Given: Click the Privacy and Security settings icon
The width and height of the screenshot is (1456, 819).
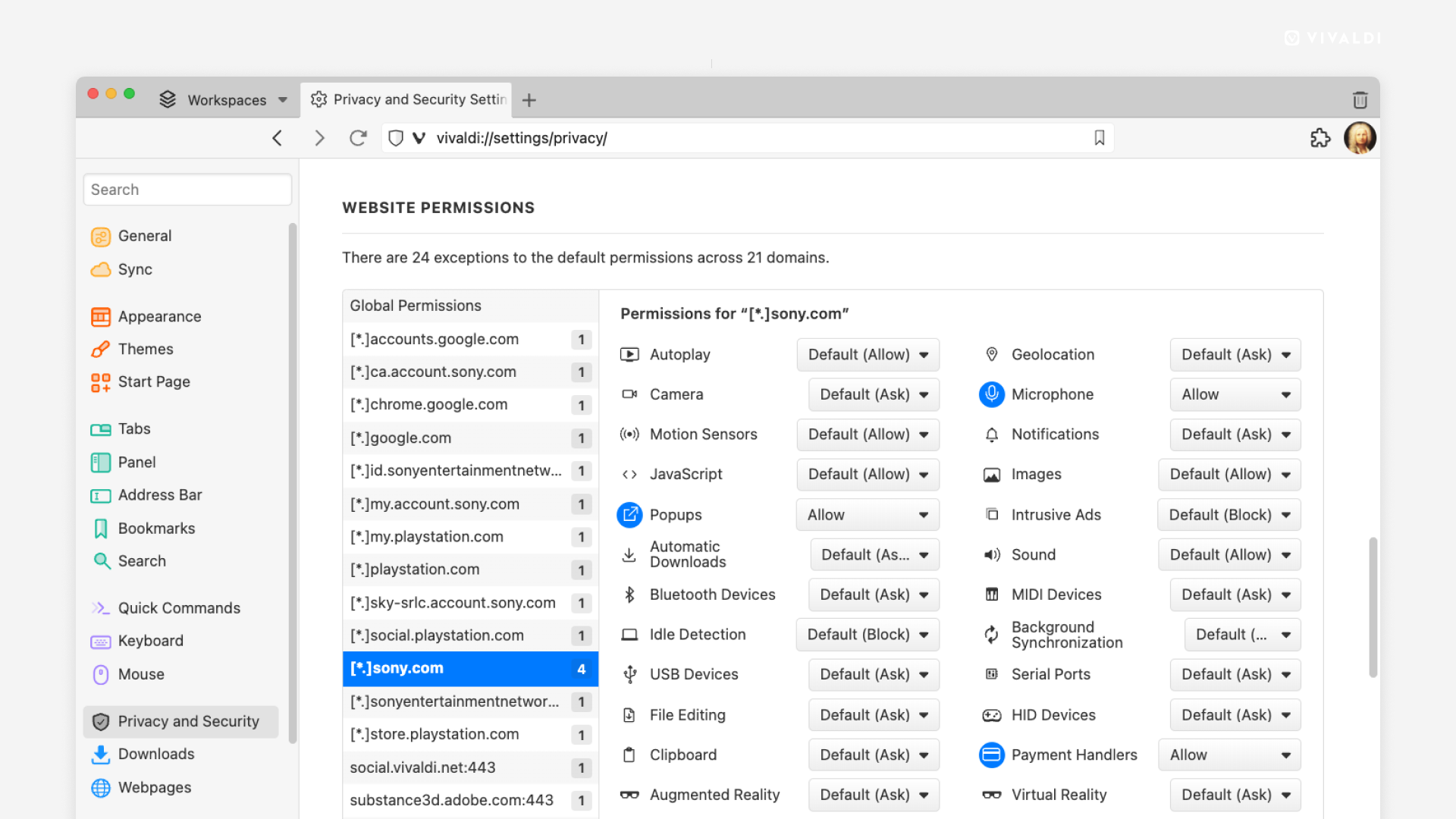Looking at the screenshot, I should 100,720.
